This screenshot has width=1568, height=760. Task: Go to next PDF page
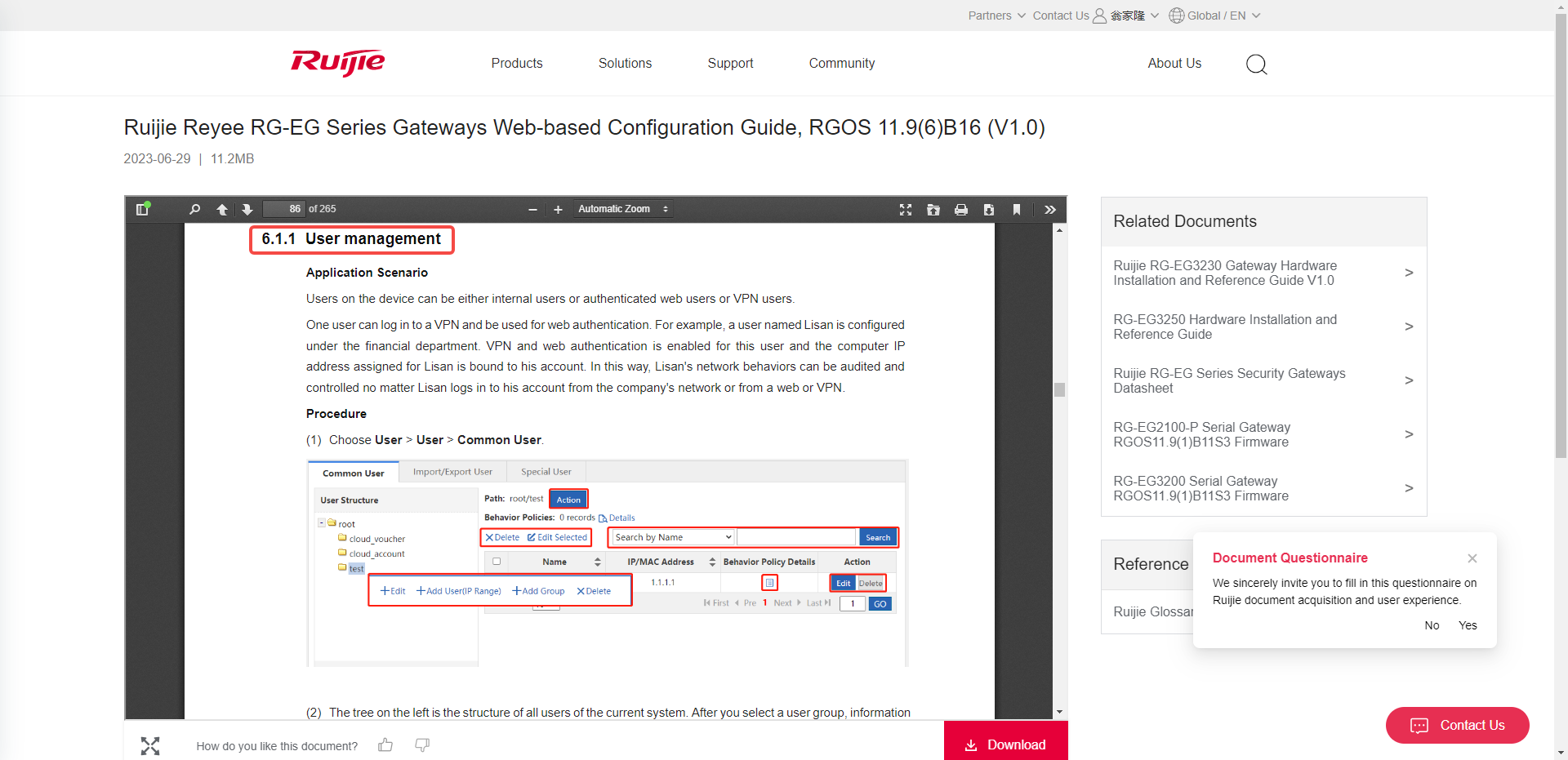tap(247, 210)
